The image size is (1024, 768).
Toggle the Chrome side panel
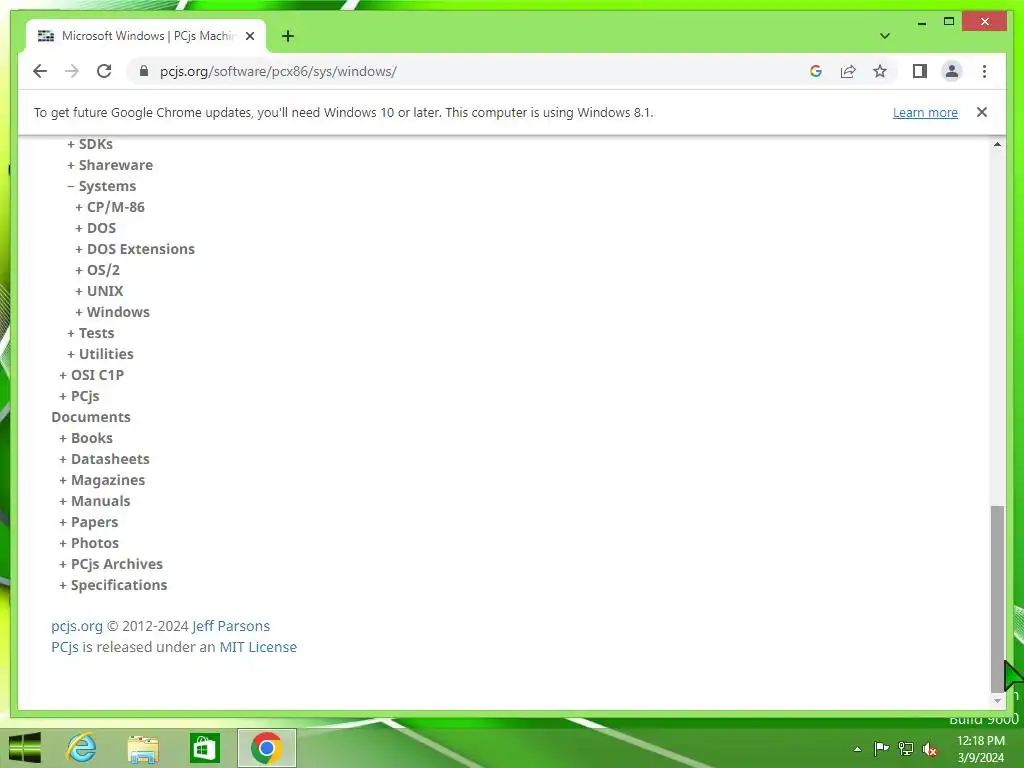click(920, 71)
